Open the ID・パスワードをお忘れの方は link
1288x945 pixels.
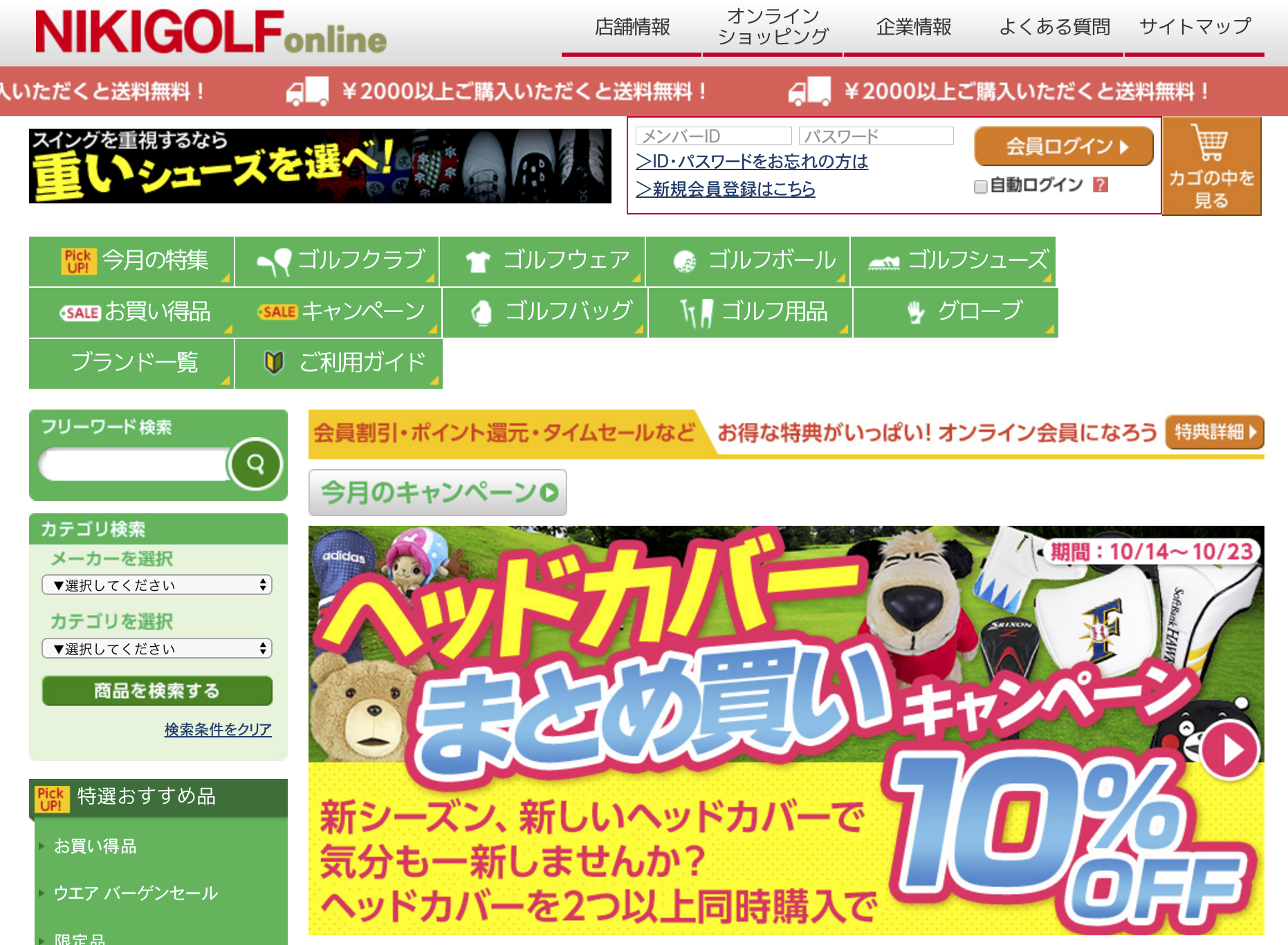752,162
